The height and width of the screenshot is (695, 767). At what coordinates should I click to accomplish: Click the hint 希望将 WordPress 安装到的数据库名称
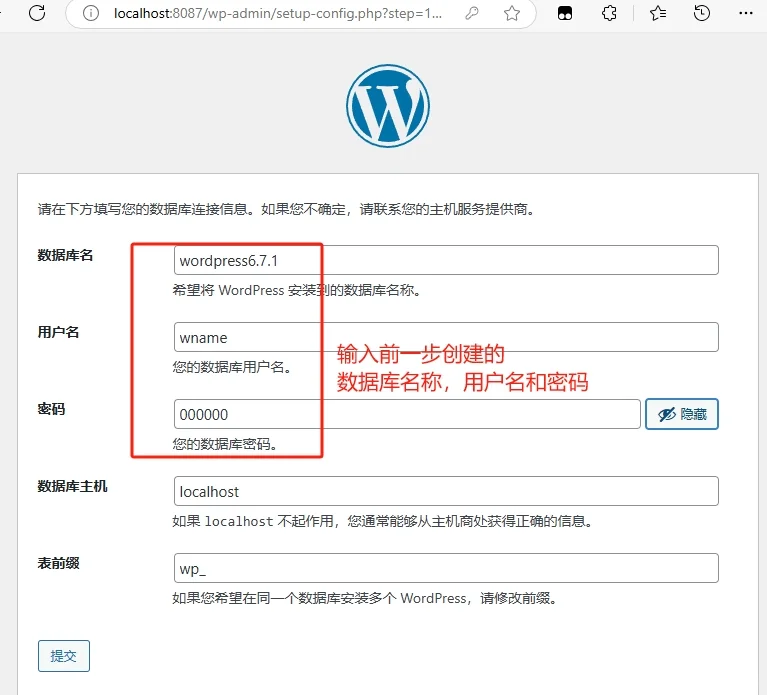pos(297,290)
